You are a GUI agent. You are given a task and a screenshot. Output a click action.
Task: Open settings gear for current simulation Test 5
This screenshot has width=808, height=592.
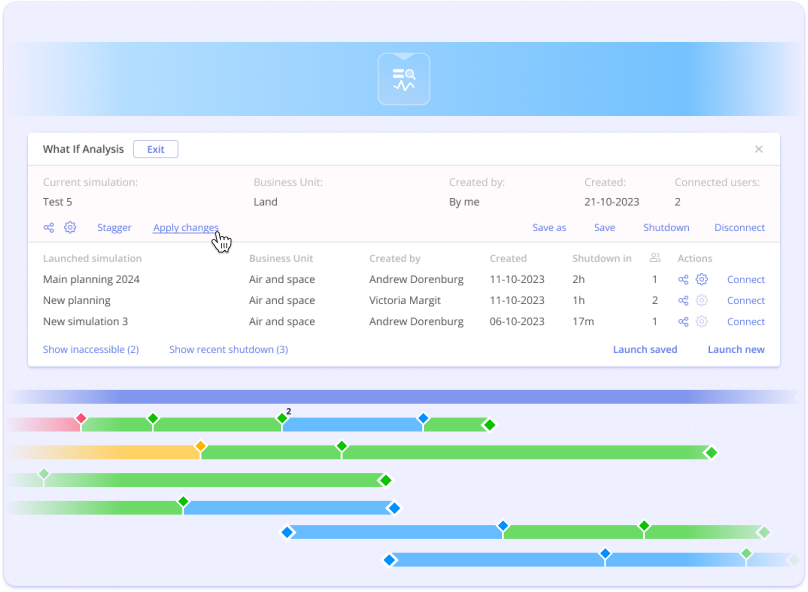tap(70, 227)
